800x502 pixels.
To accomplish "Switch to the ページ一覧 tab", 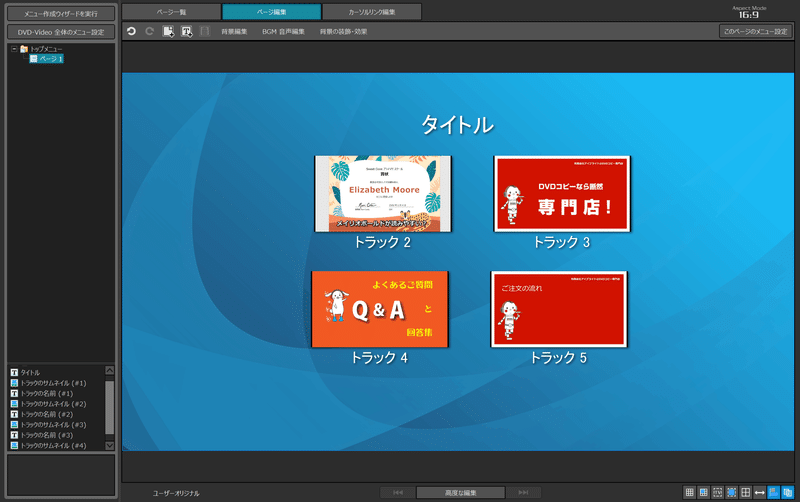I will coord(171,12).
